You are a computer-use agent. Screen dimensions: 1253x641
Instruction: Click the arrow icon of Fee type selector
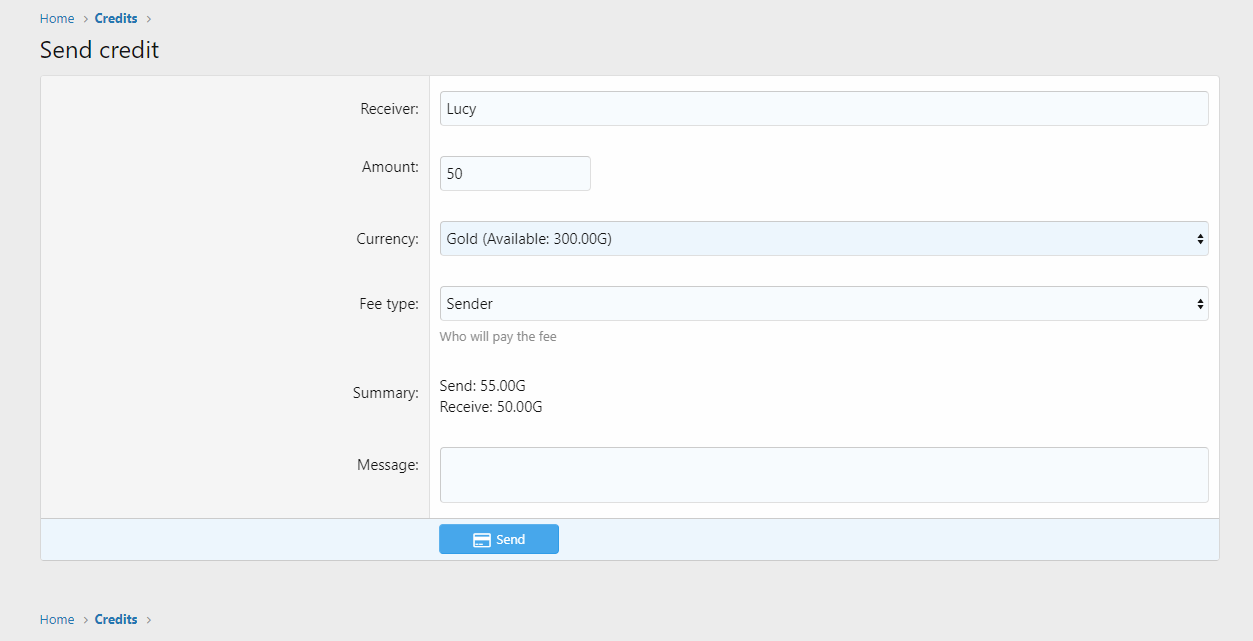point(1200,304)
